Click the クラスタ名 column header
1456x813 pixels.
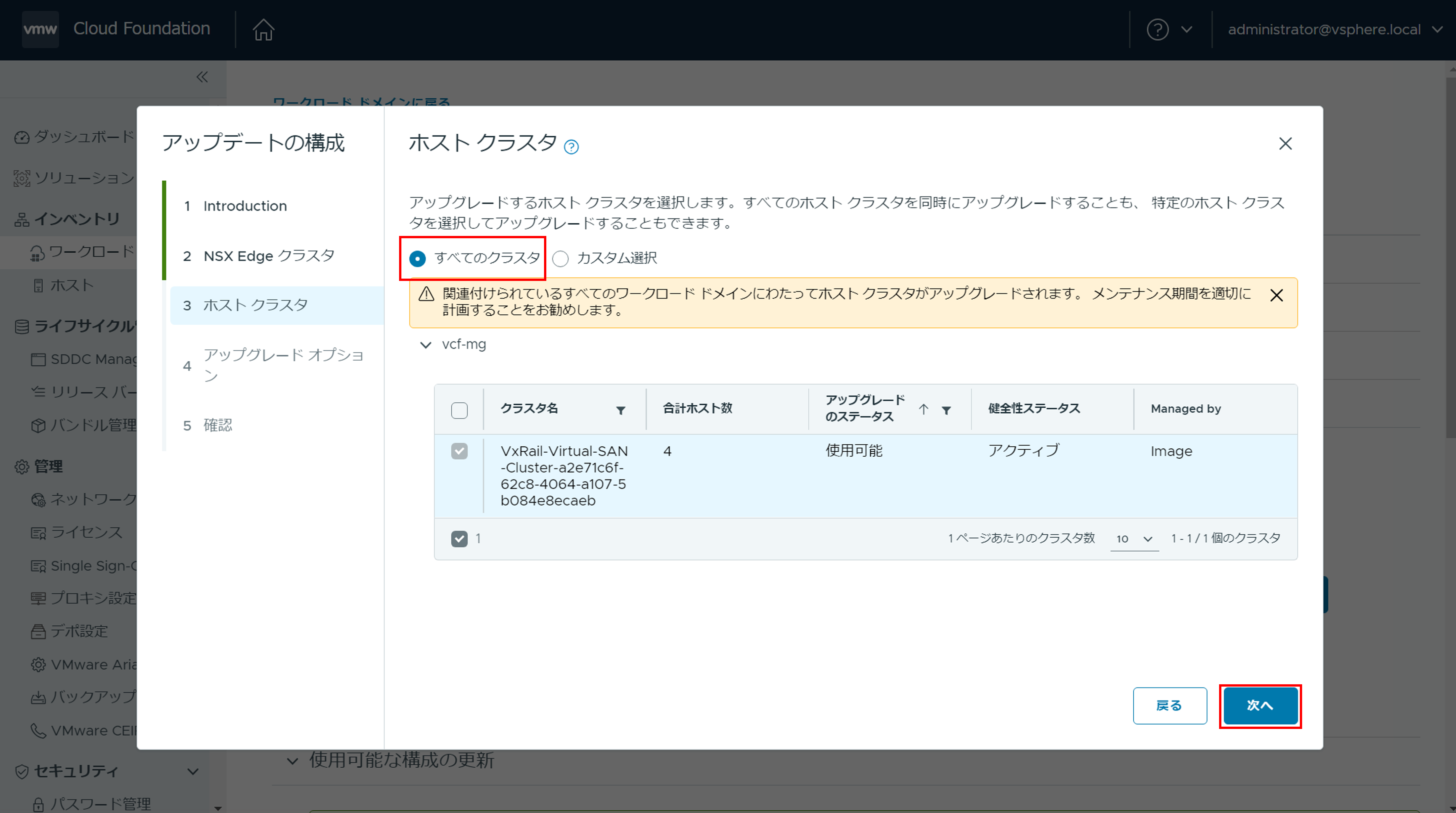(x=529, y=408)
